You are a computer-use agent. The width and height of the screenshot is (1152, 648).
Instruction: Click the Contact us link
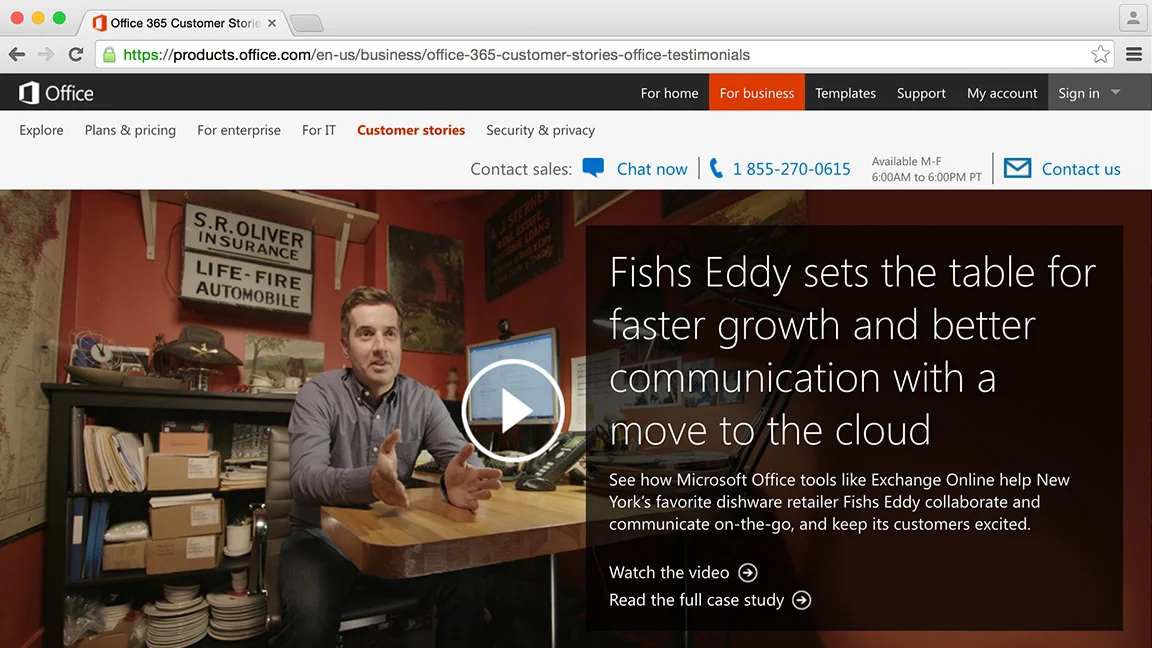[1081, 169]
